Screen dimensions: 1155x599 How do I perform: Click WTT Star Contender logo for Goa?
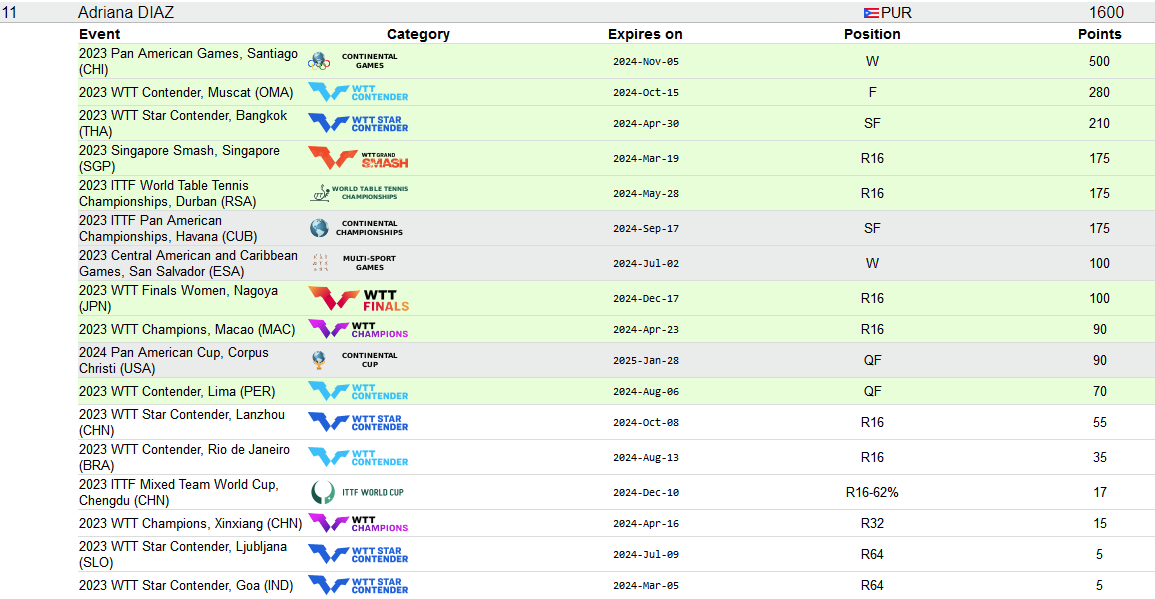coord(358,585)
